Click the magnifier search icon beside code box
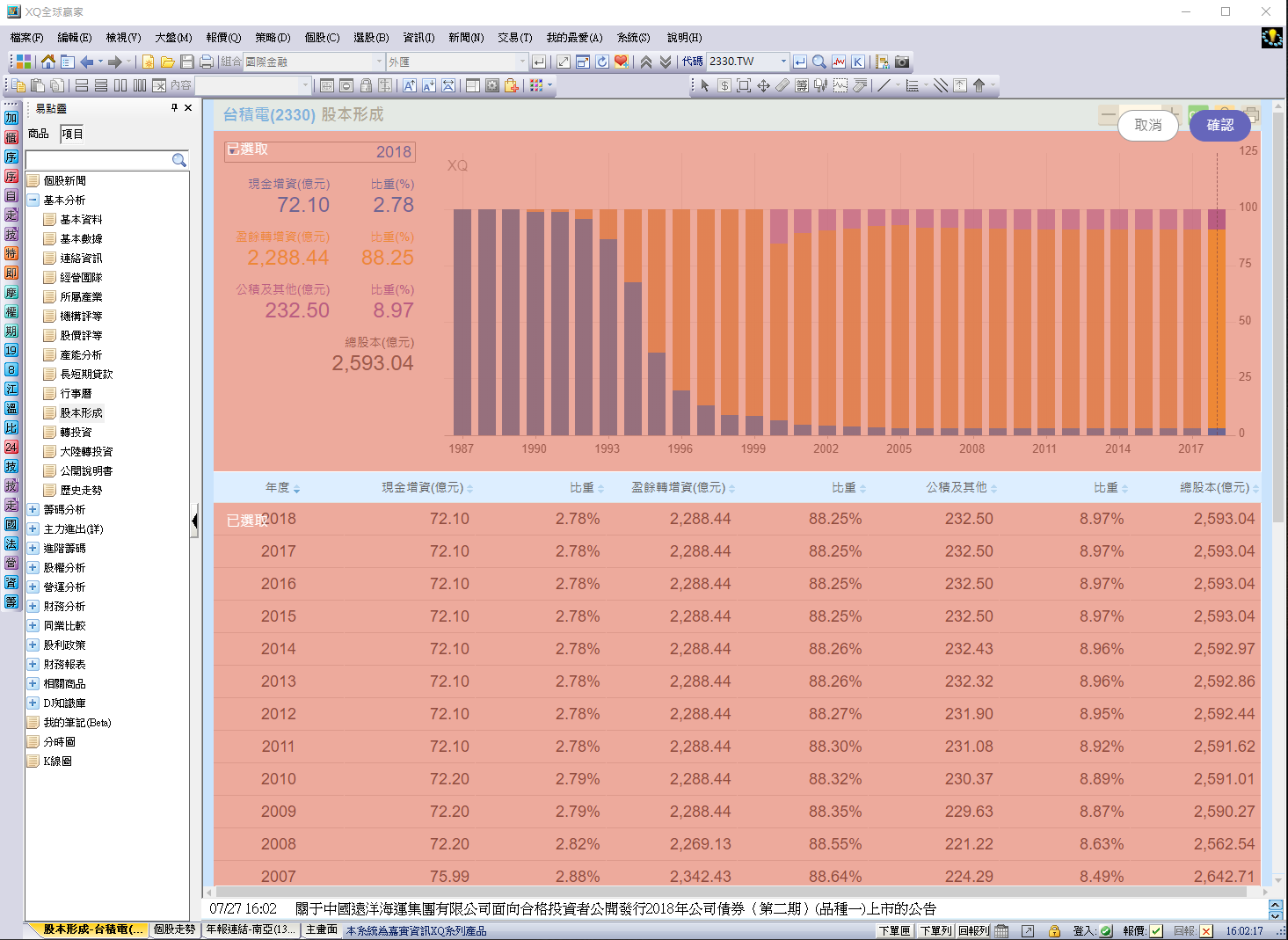The image size is (1288, 940). [819, 62]
